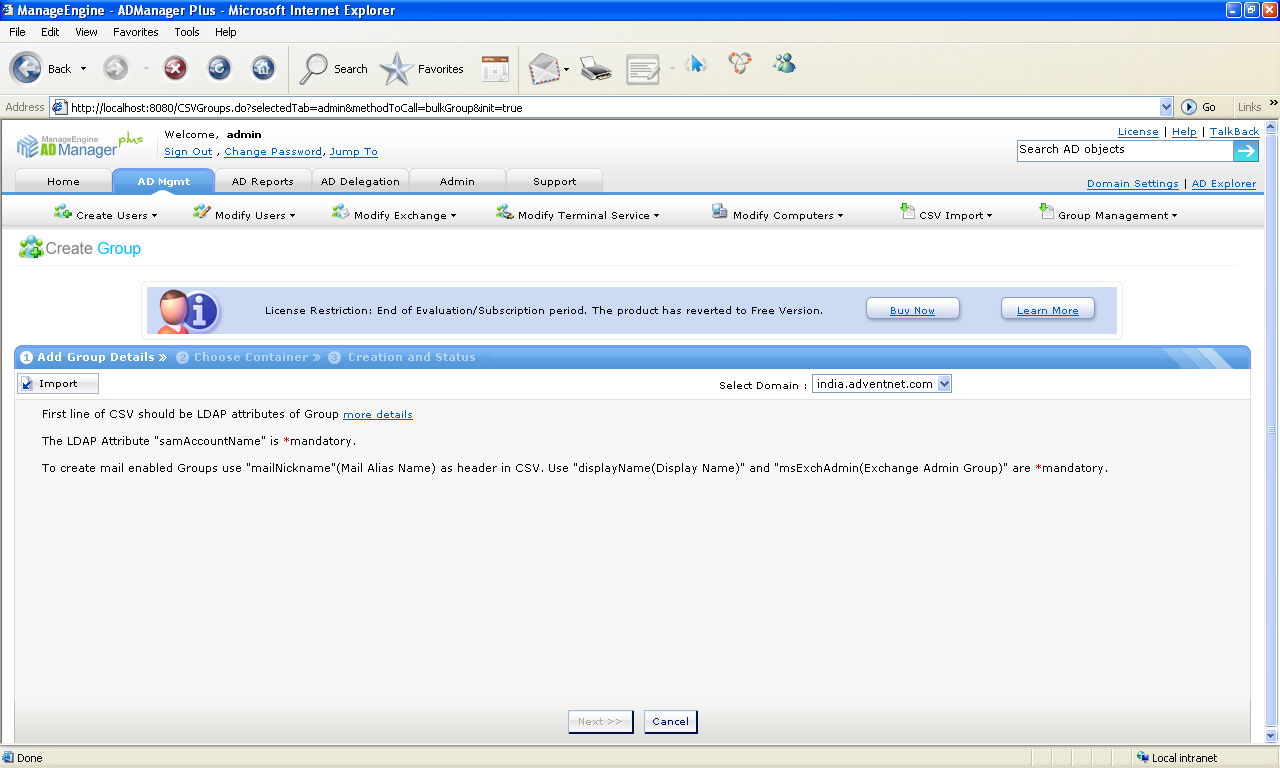This screenshot has width=1280, height=768.
Task: Click the browser Refresh icon
Action: [219, 68]
